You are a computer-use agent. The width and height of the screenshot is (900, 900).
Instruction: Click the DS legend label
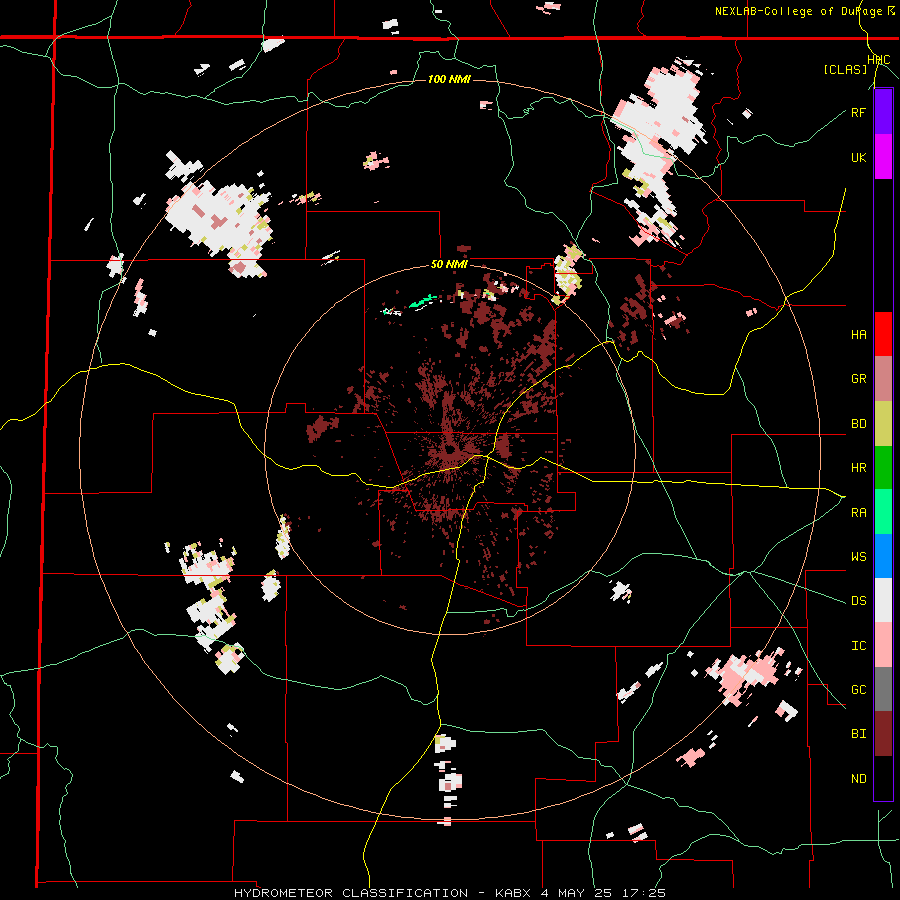click(858, 601)
